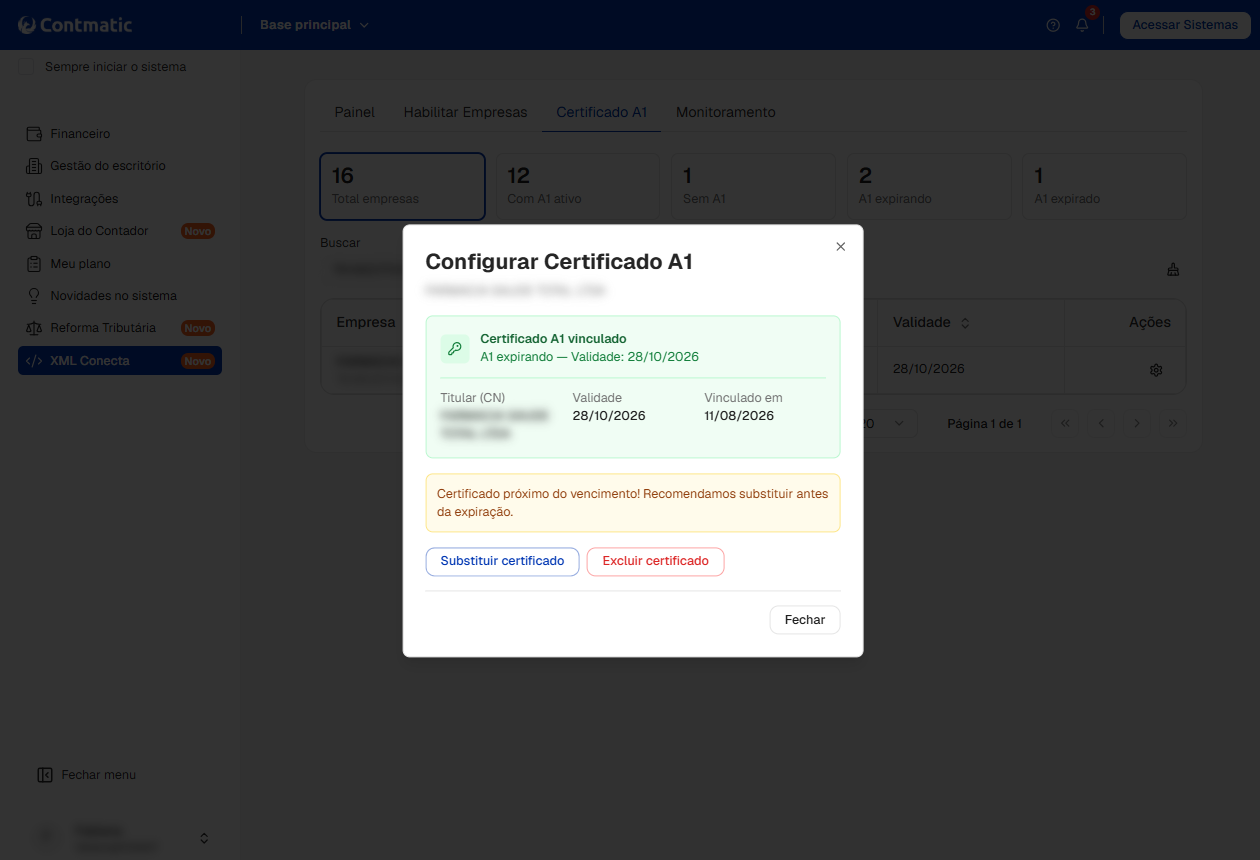The height and width of the screenshot is (860, 1260).
Task: Click the Empresa column header
Action: (366, 322)
